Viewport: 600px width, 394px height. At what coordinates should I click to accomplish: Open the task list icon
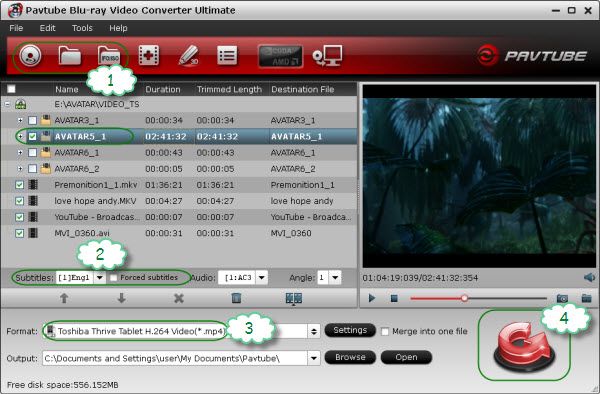[x=227, y=56]
